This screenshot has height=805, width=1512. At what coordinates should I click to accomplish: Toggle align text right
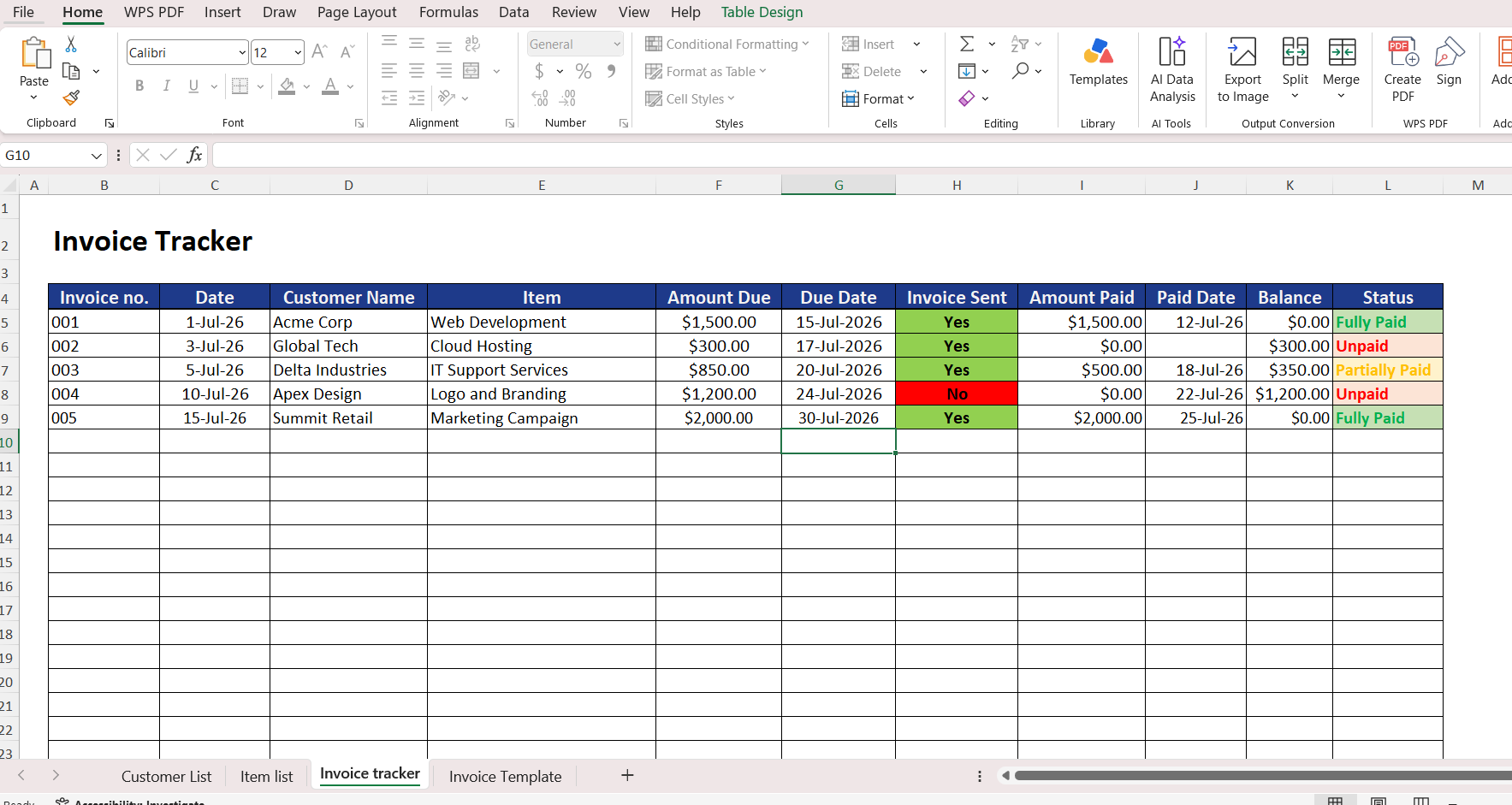point(444,71)
